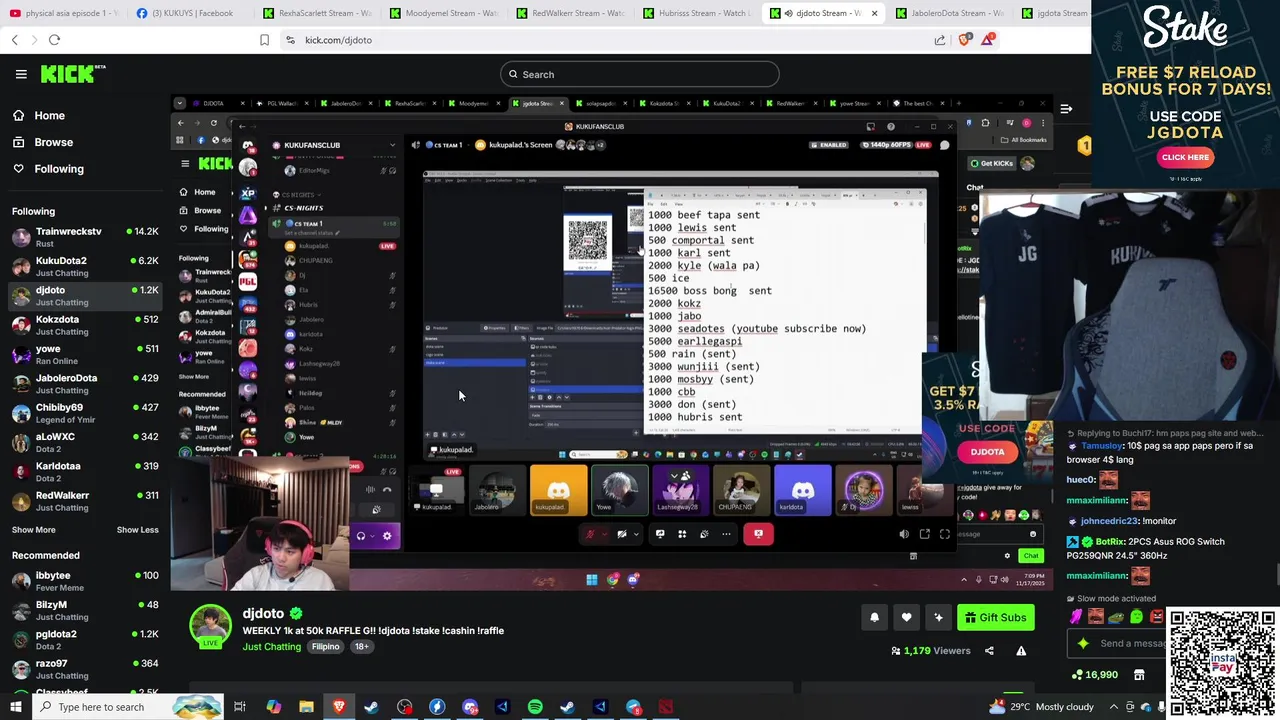The height and width of the screenshot is (720, 1280).
Task: Toggle stream notifications with the bell button
Action: 874,618
